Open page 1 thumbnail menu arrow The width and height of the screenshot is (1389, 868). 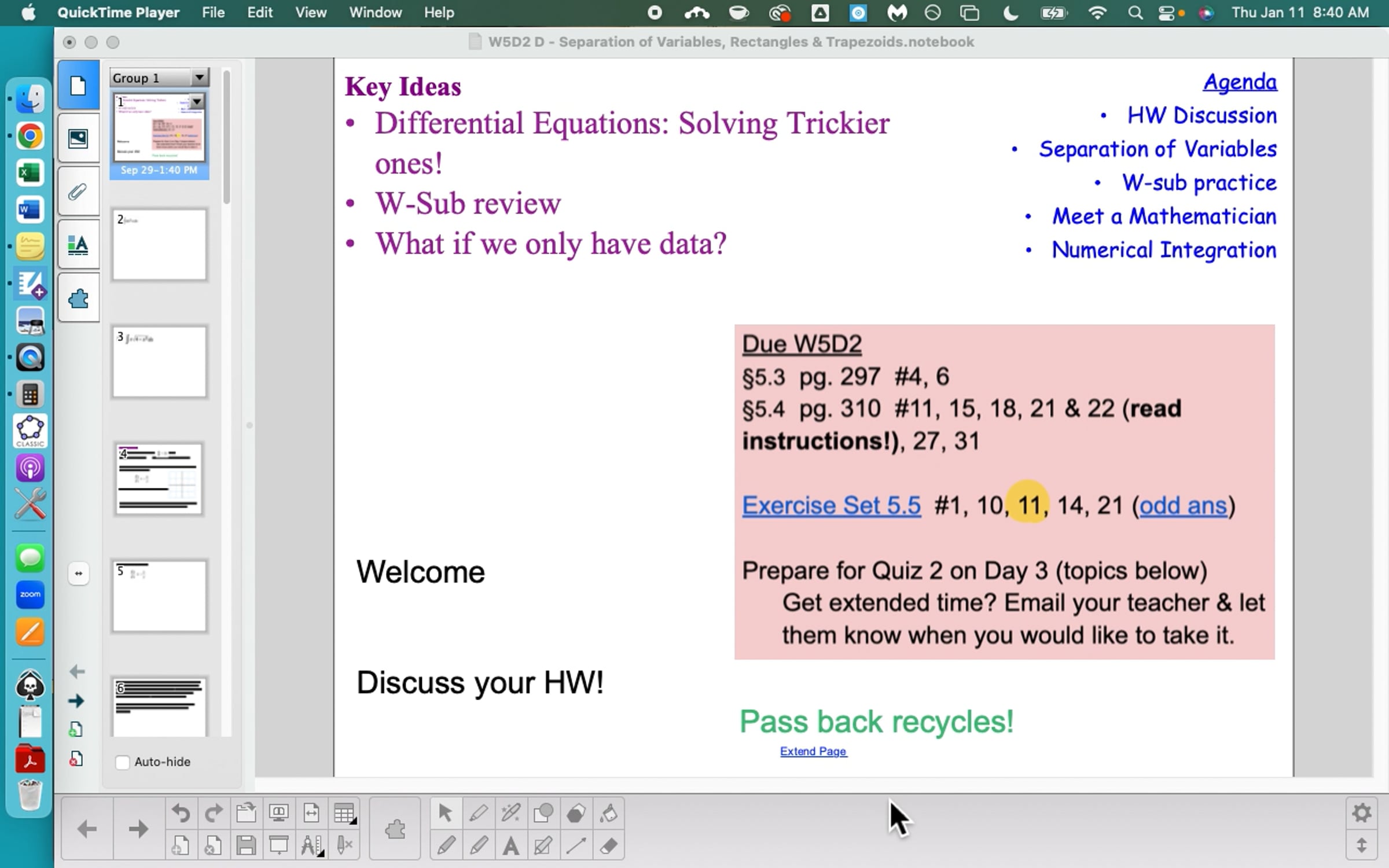click(x=197, y=102)
